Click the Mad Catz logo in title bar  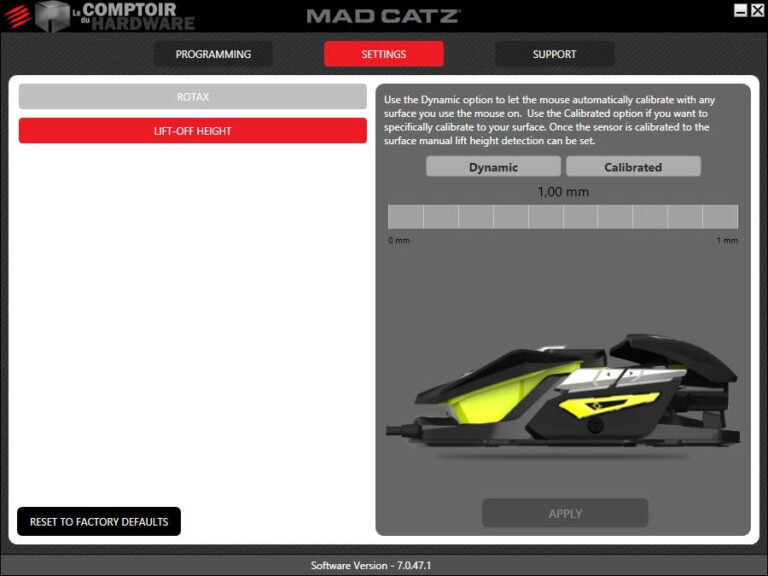(x=383, y=16)
